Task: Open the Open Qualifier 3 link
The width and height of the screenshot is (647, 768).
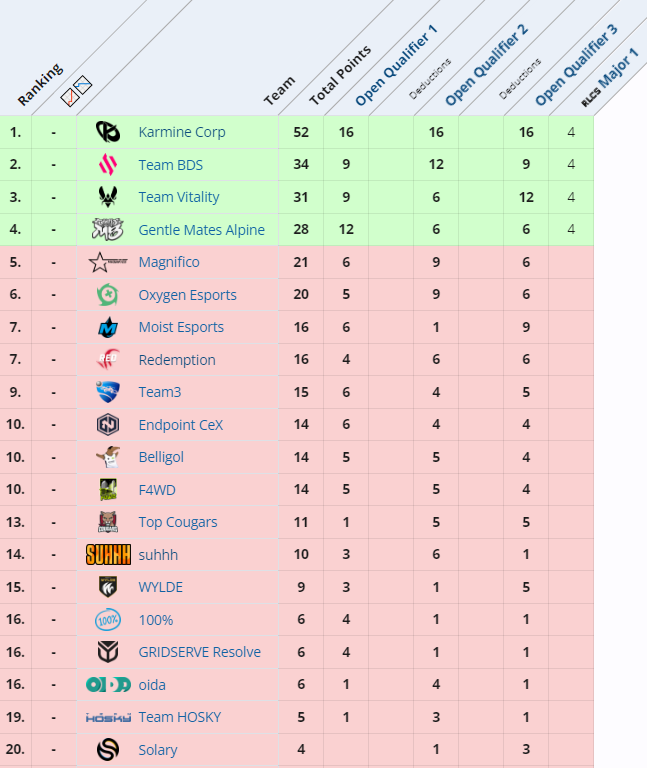Action: pos(577,66)
